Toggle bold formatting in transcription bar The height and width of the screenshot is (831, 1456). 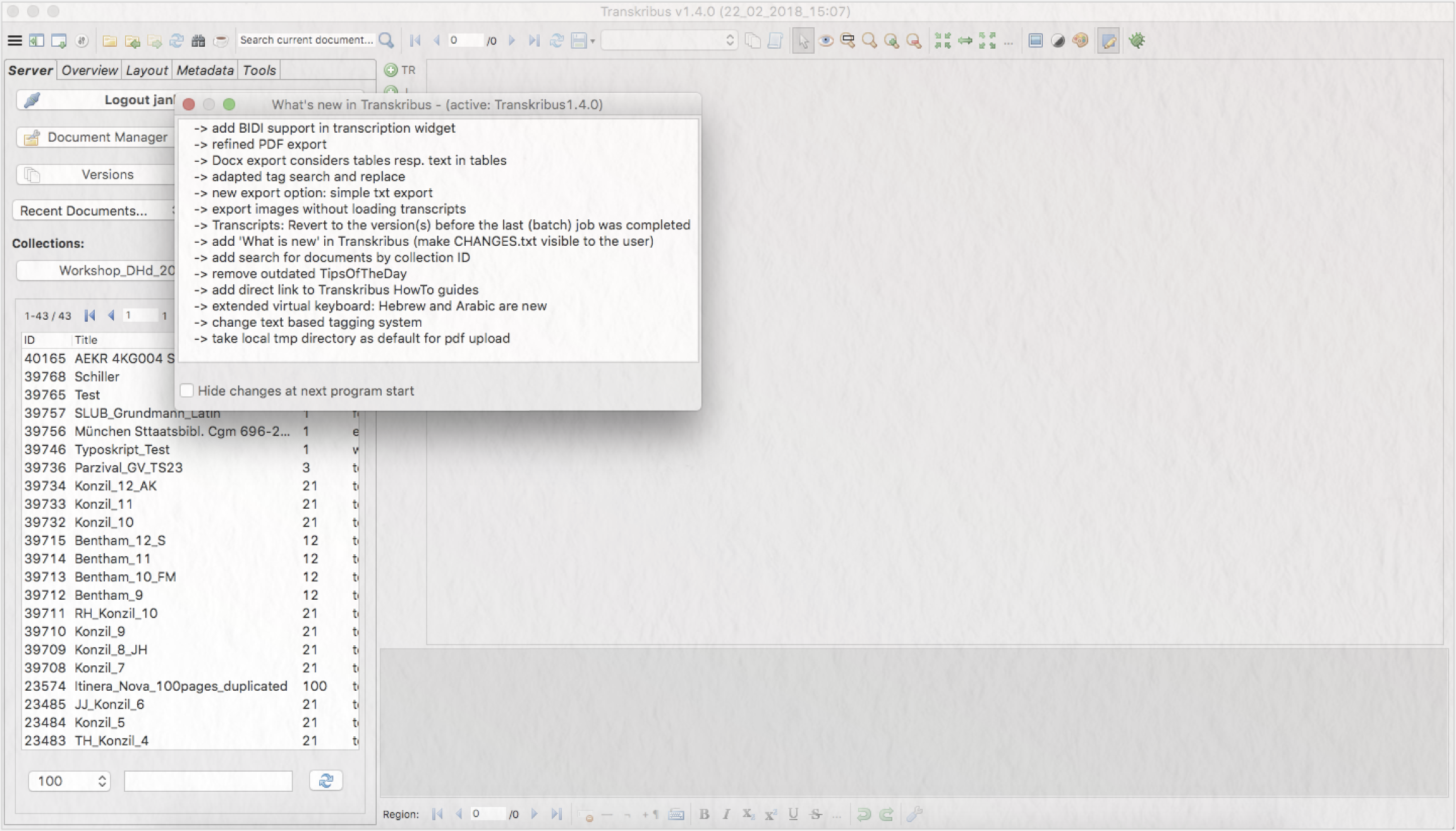pos(704,814)
